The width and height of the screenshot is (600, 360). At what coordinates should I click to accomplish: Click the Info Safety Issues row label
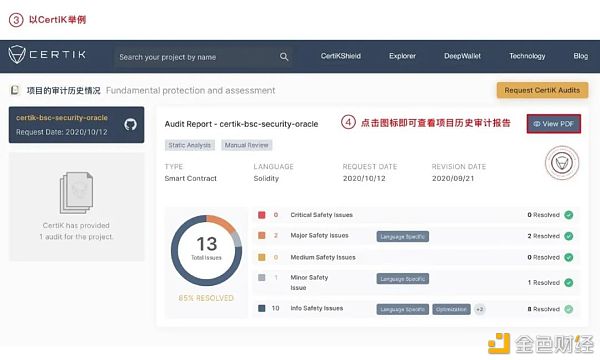(x=317, y=308)
